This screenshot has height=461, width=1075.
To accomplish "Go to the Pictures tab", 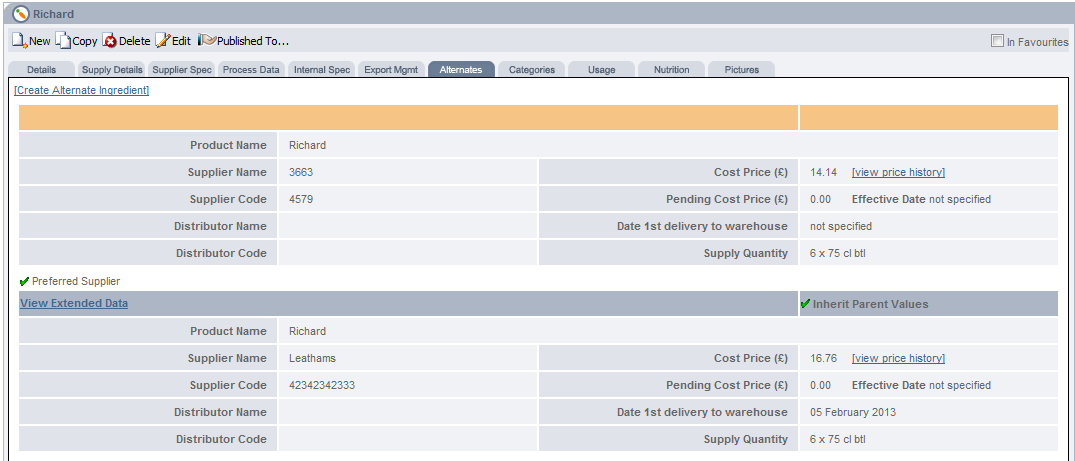I will pos(741,70).
